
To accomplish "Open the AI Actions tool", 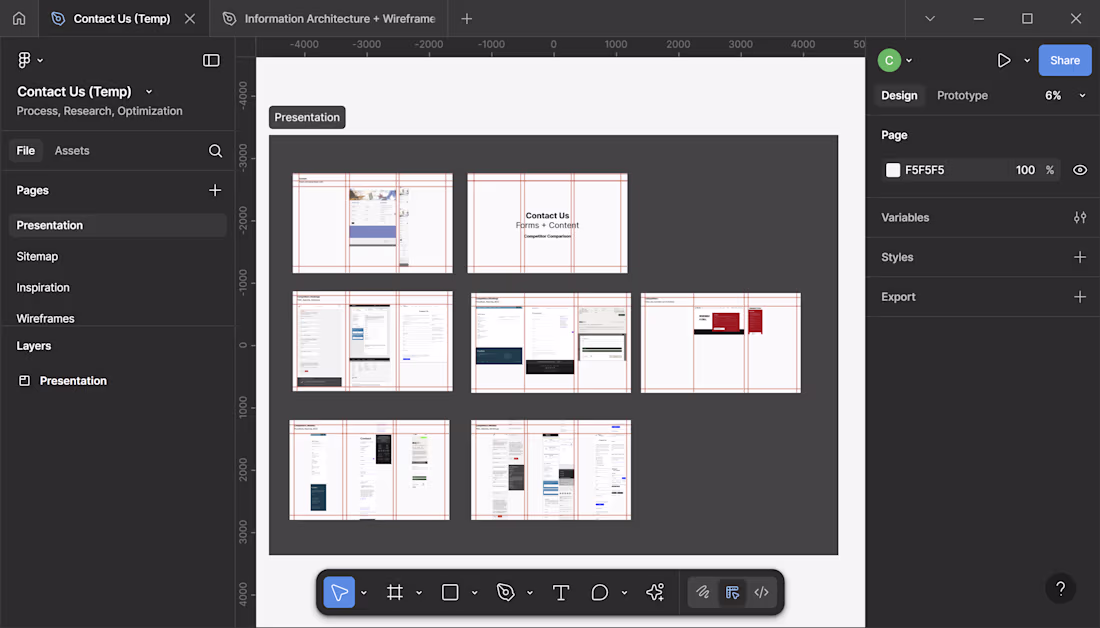I will 655,593.
